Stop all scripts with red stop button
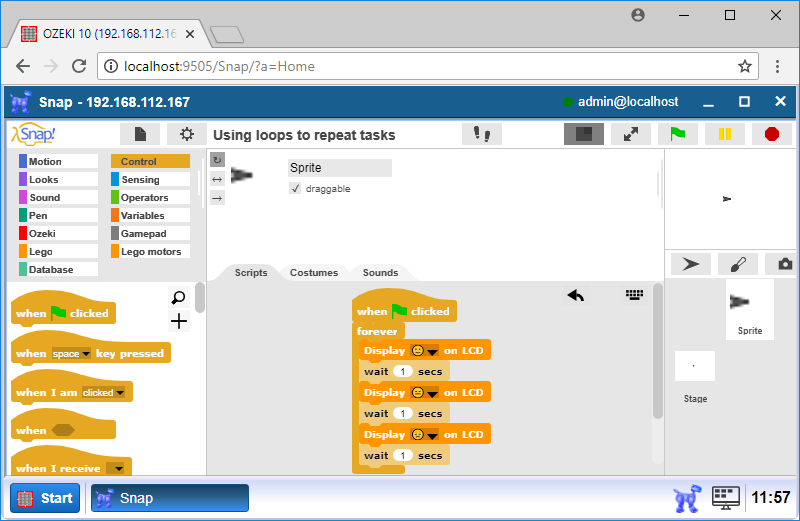The height and width of the screenshot is (521, 800). (772, 134)
